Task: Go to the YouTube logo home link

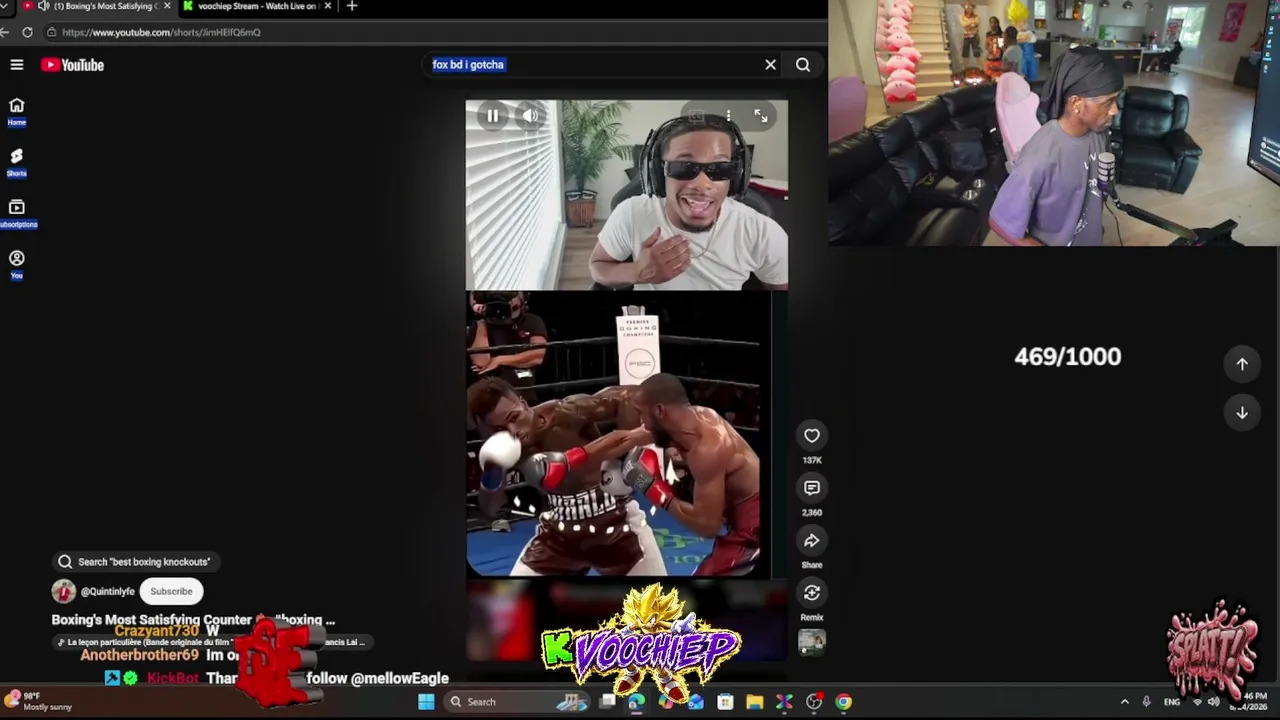Action: pyautogui.click(x=73, y=65)
